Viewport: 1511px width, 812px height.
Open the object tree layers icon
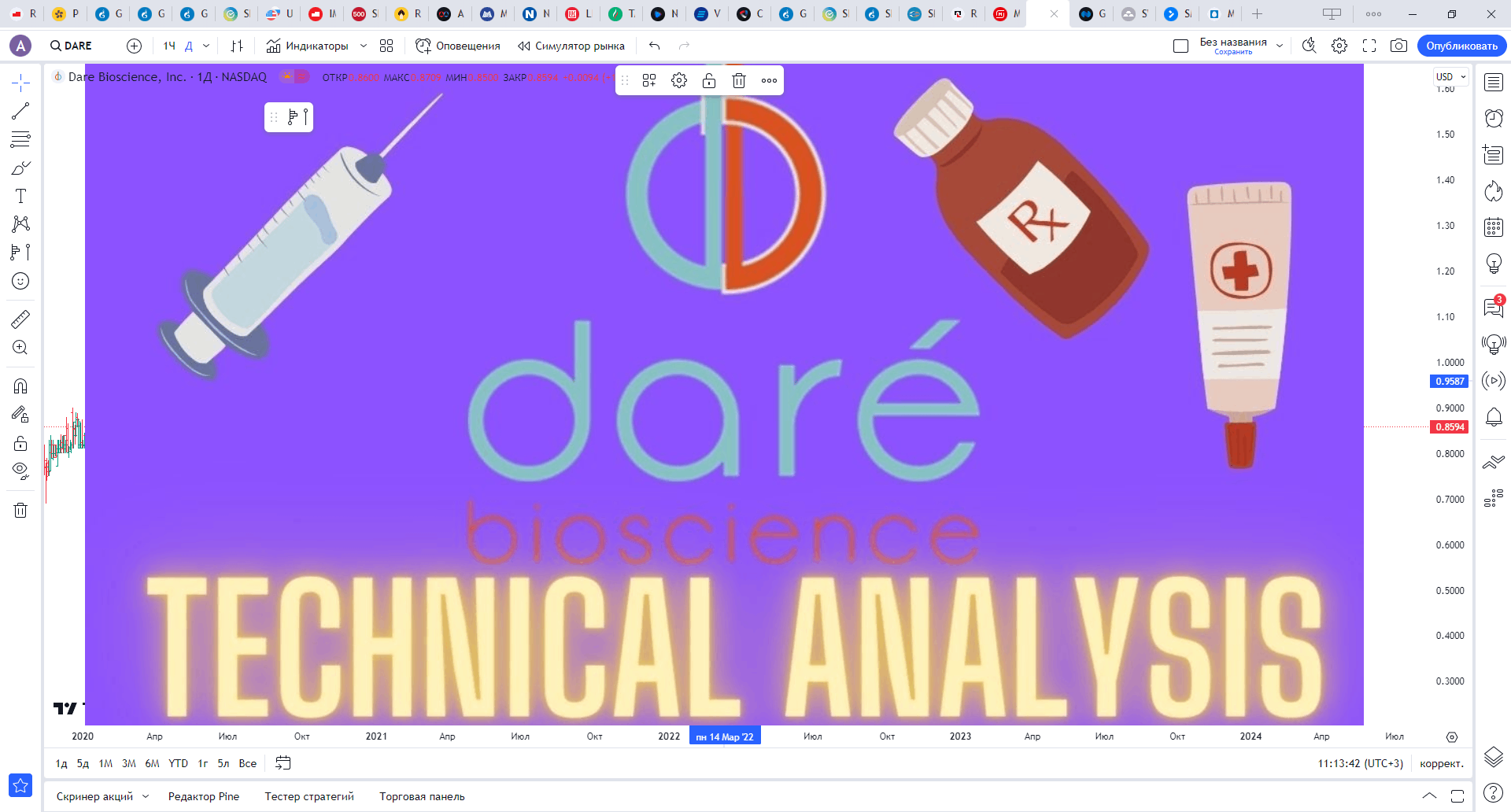1494,757
